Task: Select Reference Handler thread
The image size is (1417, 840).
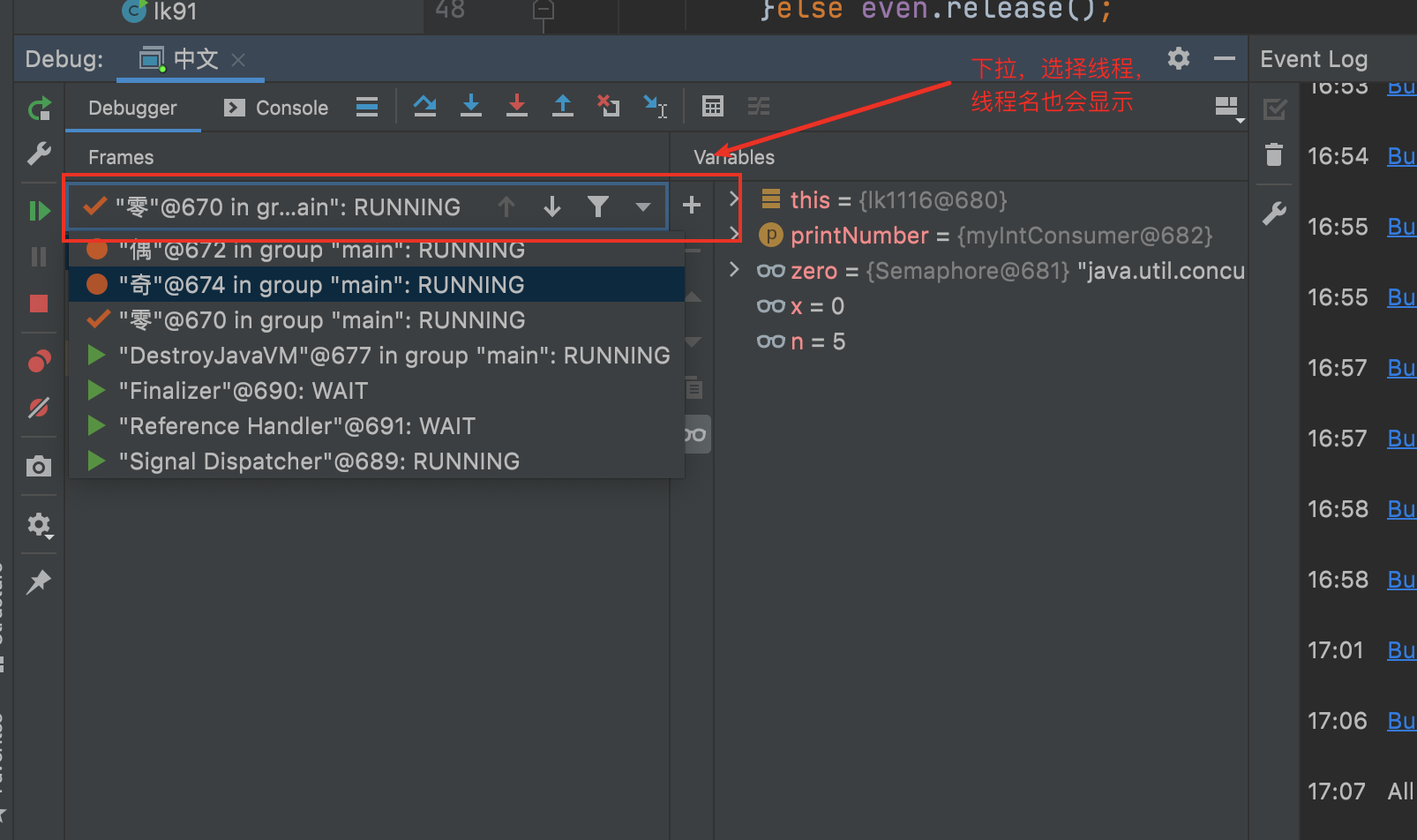Action: [x=377, y=426]
